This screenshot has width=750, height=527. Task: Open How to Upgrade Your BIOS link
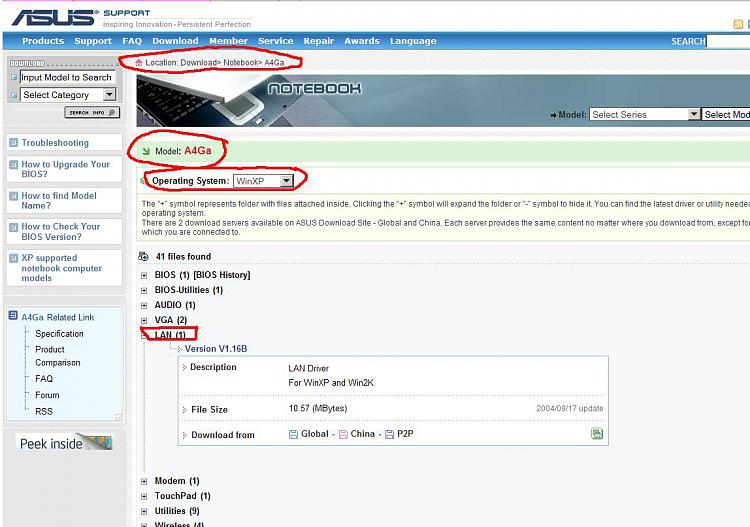pos(65,169)
